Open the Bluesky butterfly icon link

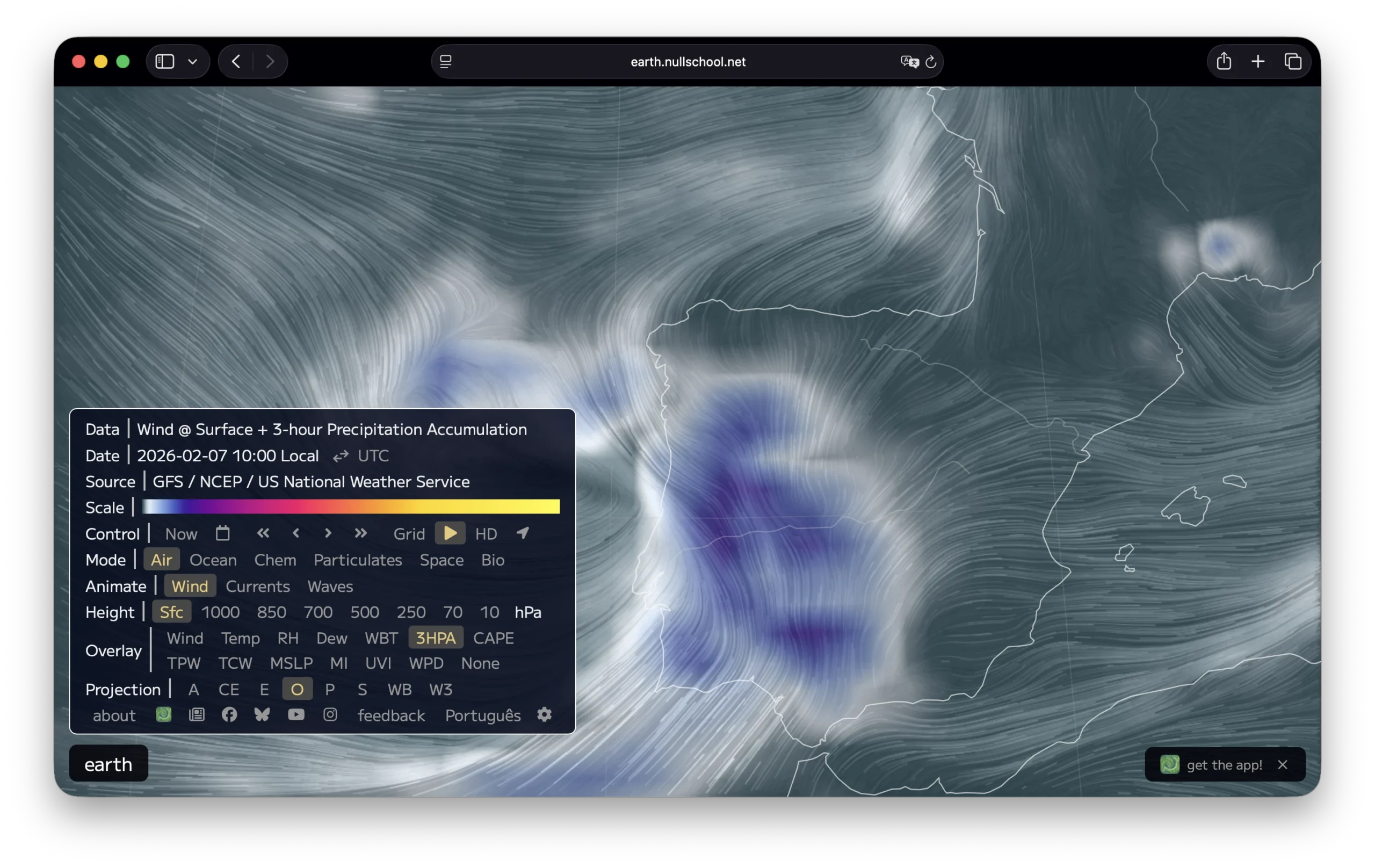[x=262, y=714]
